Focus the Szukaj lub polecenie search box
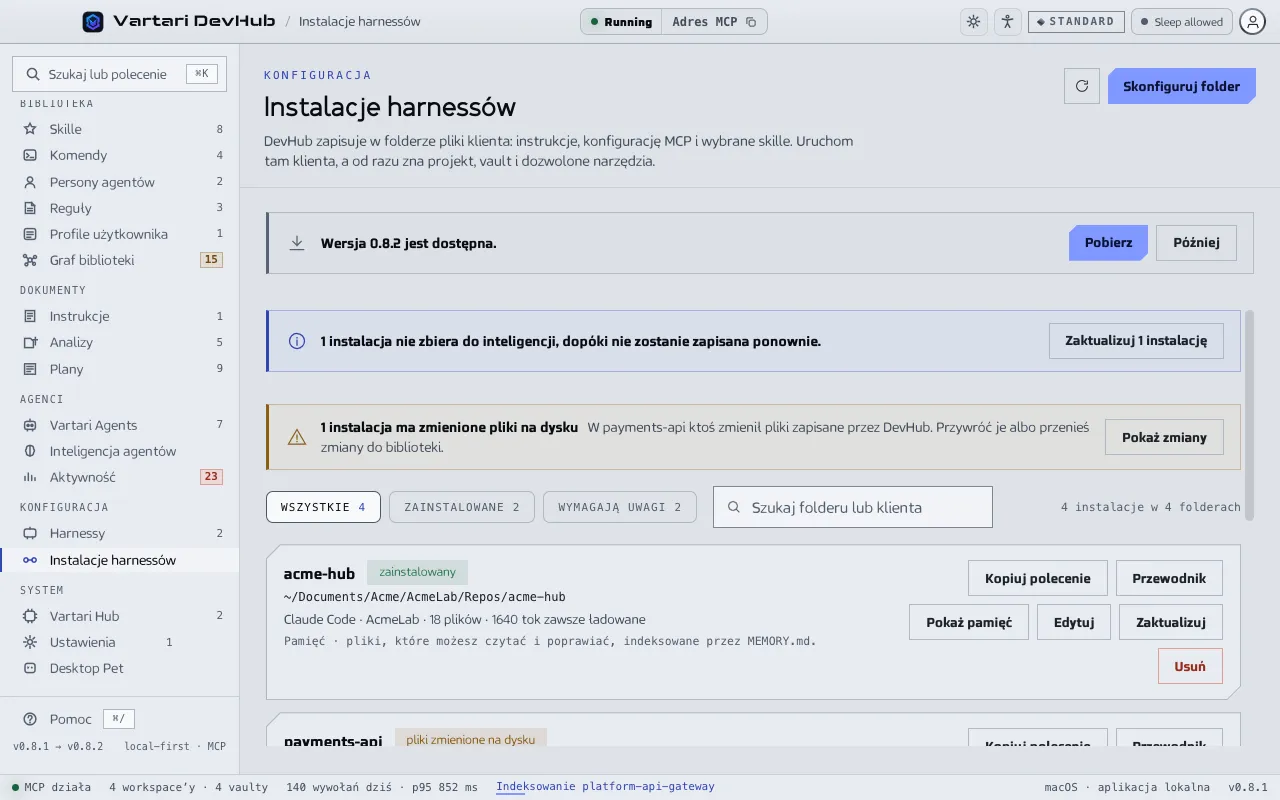Viewport: 1280px width, 800px height. coord(120,74)
